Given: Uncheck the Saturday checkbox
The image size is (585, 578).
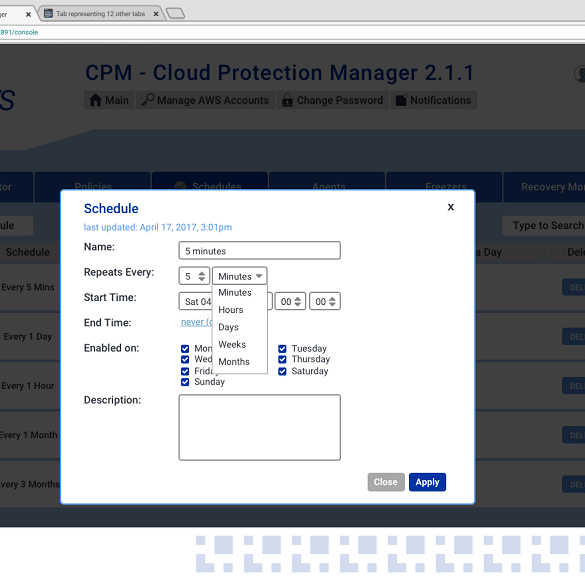Looking at the screenshot, I should [282, 371].
